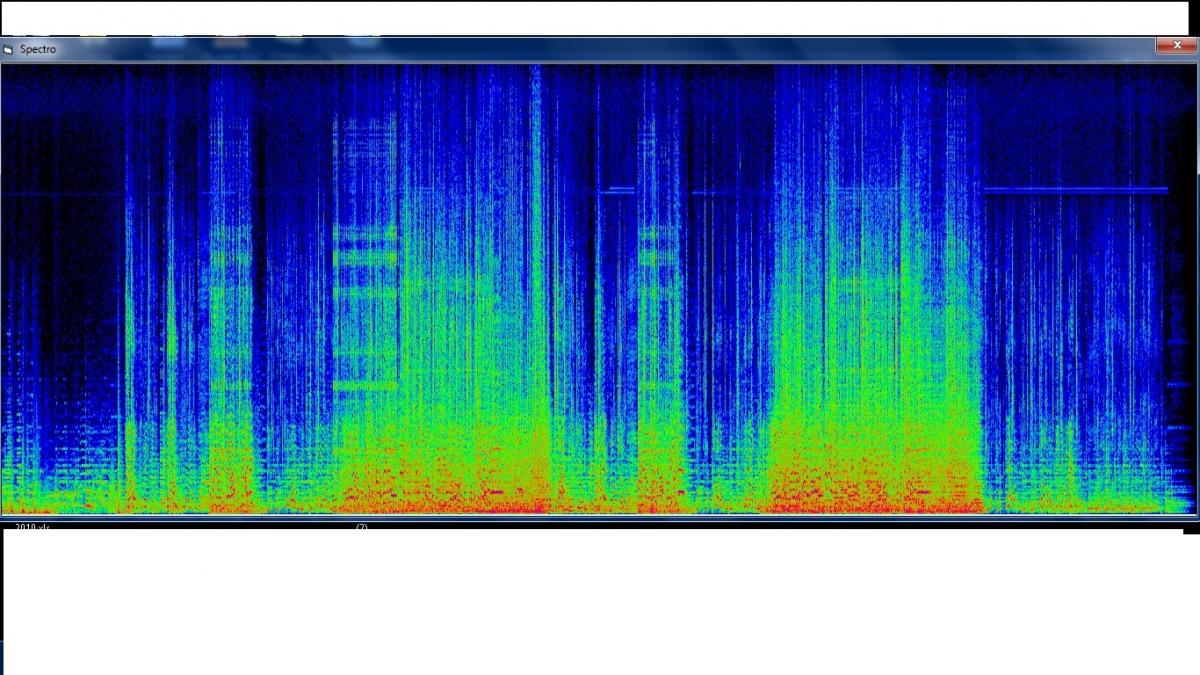
Task: Click the "(7)" text in the status bar
Action: click(x=361, y=526)
